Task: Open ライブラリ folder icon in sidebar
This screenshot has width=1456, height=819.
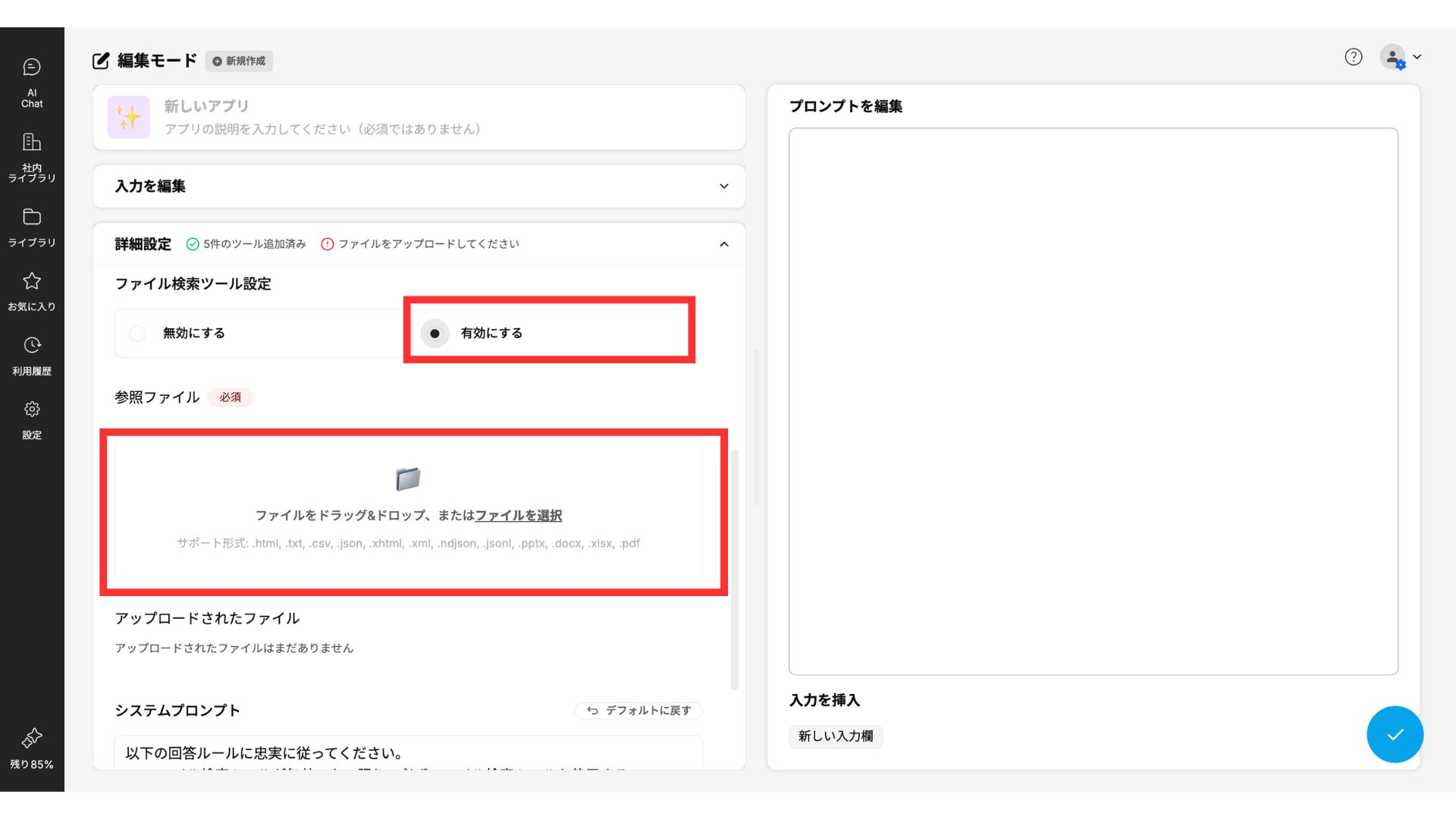Action: (32, 227)
